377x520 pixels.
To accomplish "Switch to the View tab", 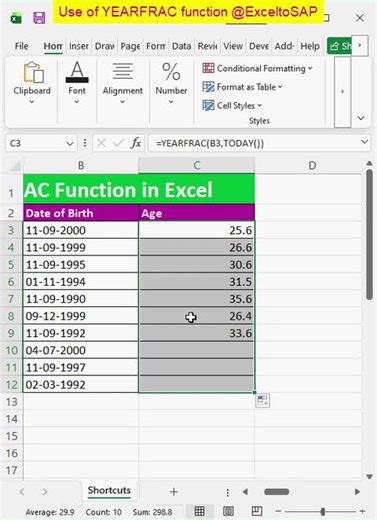I will click(233, 46).
